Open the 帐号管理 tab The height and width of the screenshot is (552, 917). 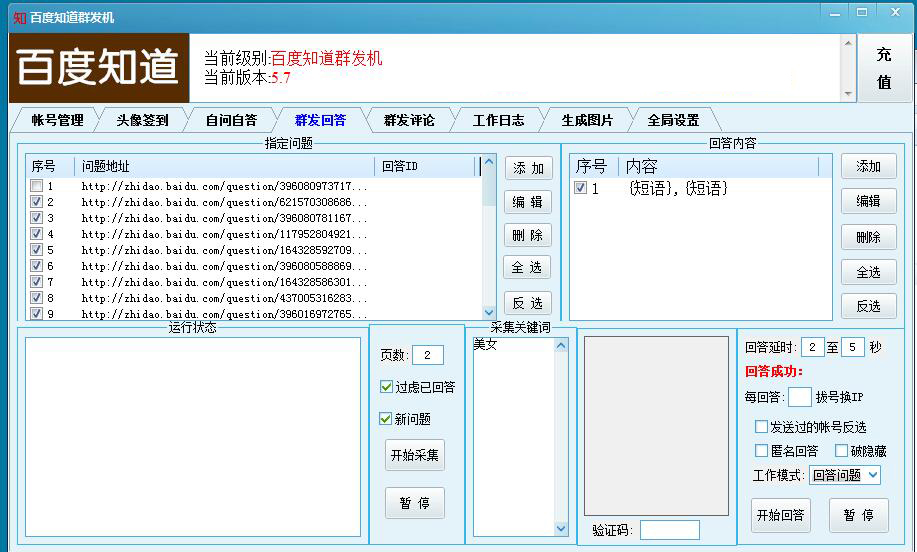tap(57, 120)
